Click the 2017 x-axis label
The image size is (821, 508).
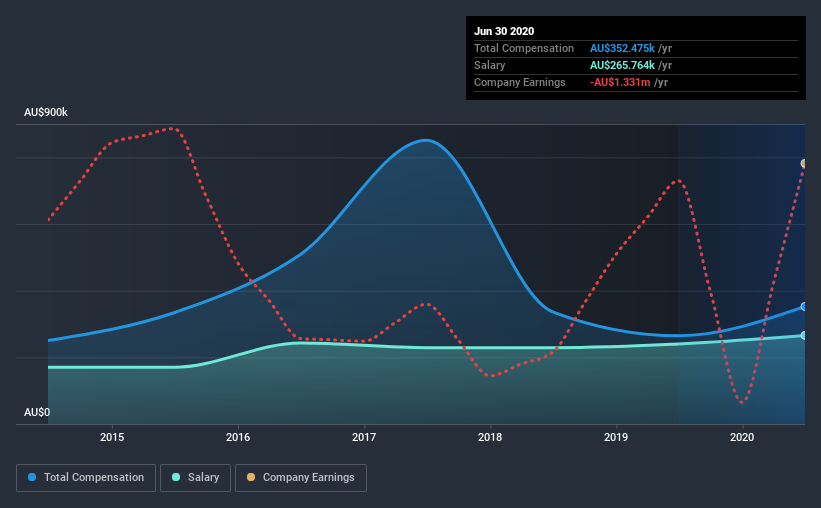coord(364,437)
